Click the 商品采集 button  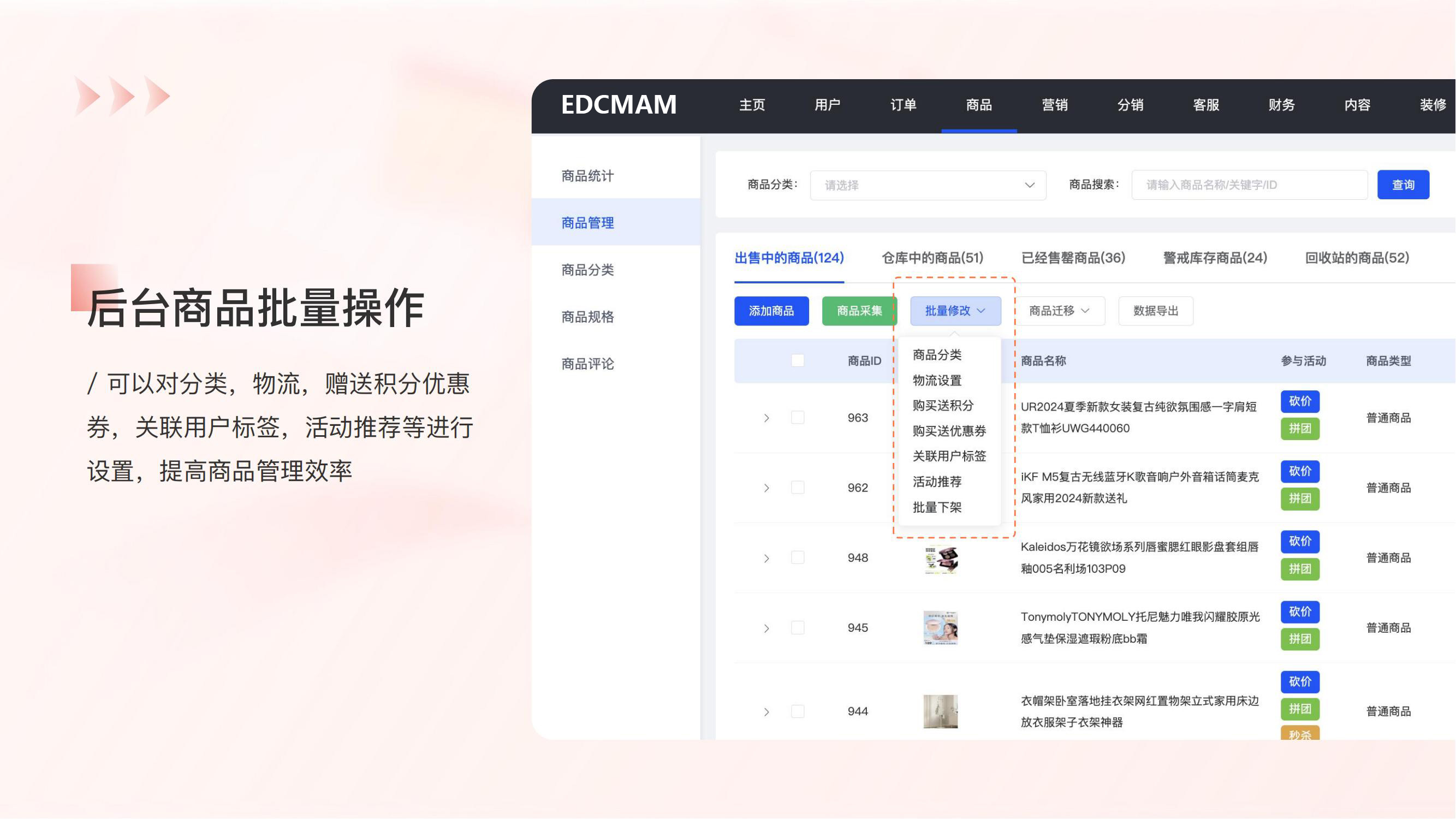click(859, 311)
